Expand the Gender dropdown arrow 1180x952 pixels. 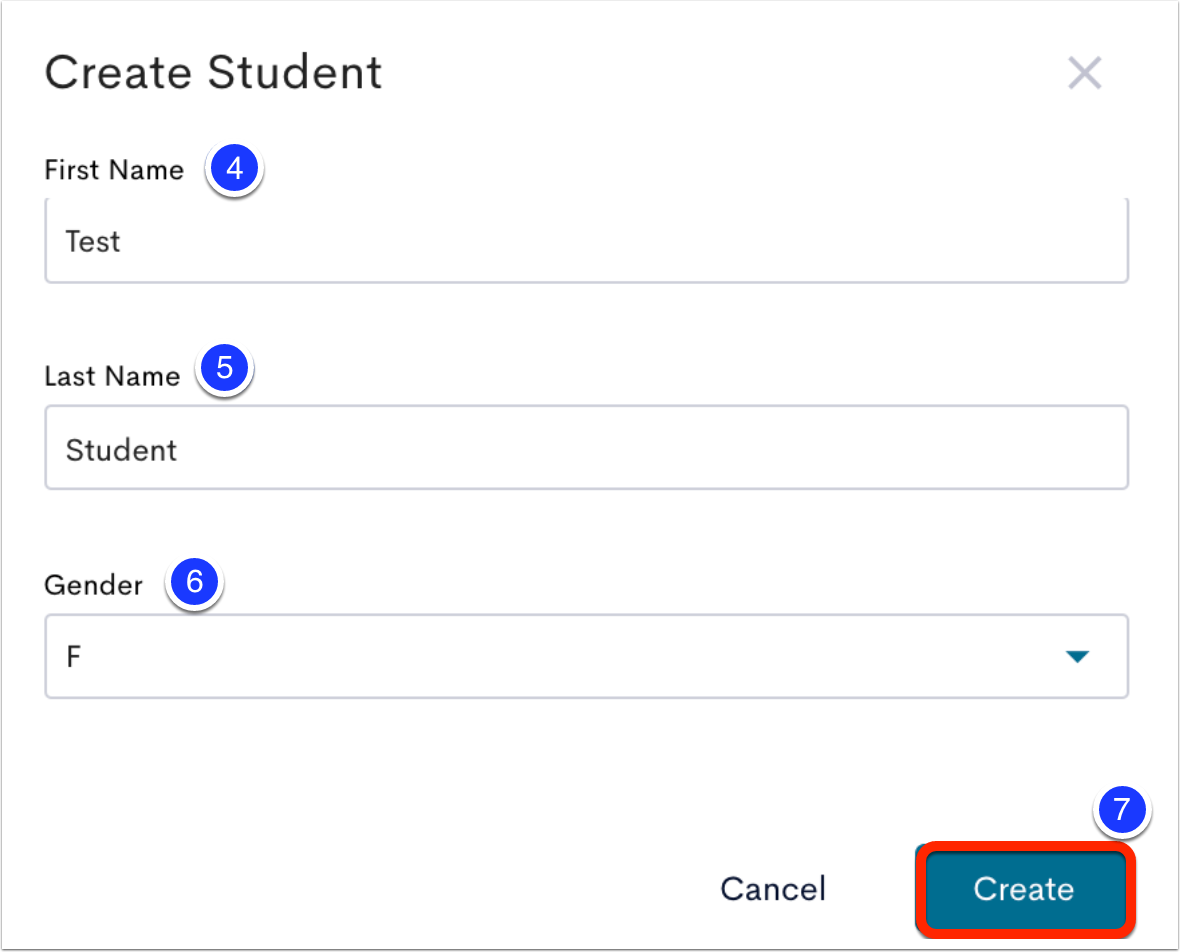[1078, 656]
